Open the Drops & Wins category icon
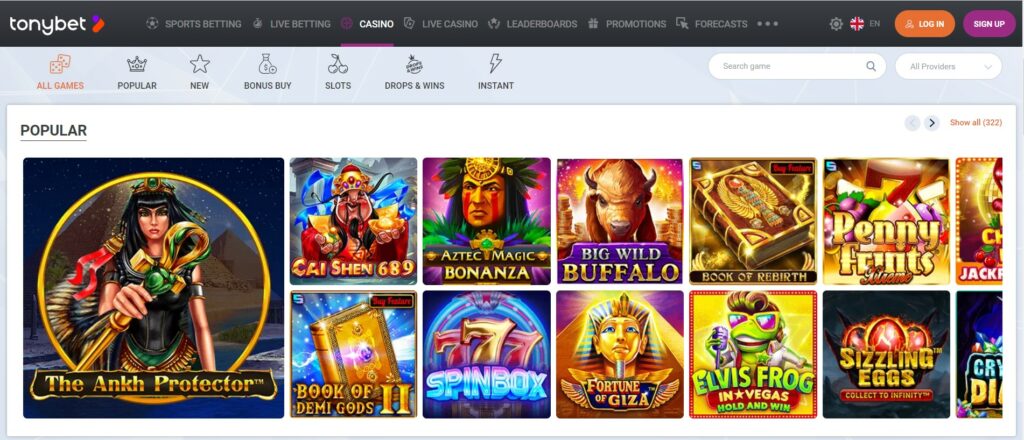1024x440 pixels. pos(414,64)
